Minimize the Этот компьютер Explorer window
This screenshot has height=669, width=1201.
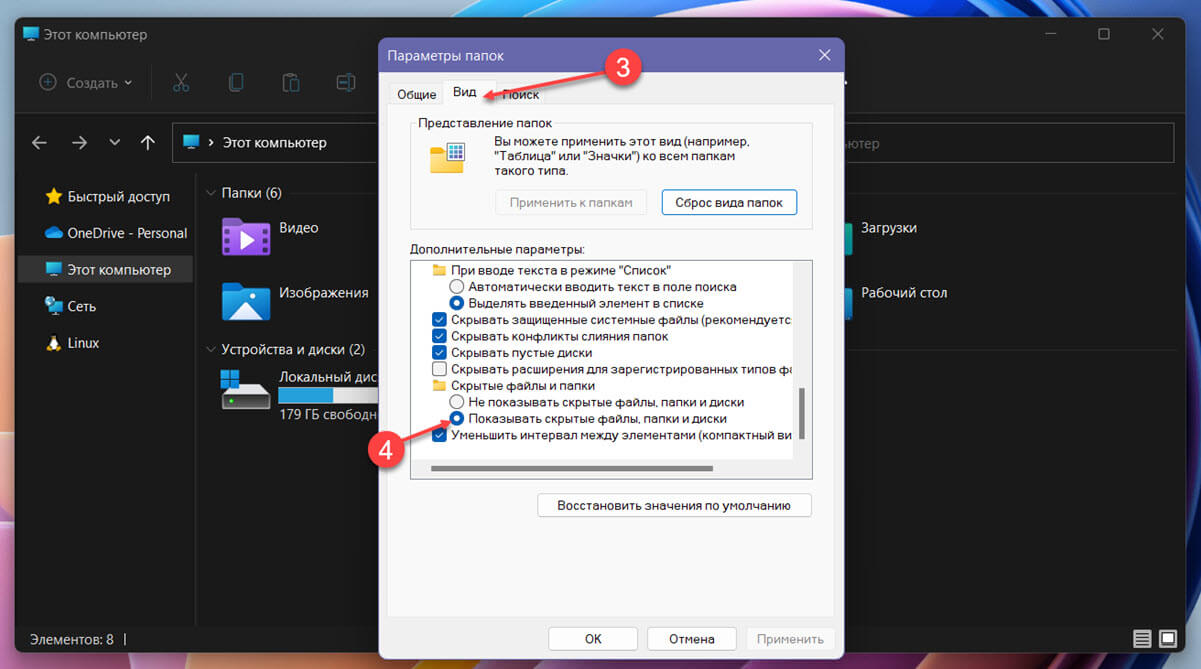[x=1050, y=34]
